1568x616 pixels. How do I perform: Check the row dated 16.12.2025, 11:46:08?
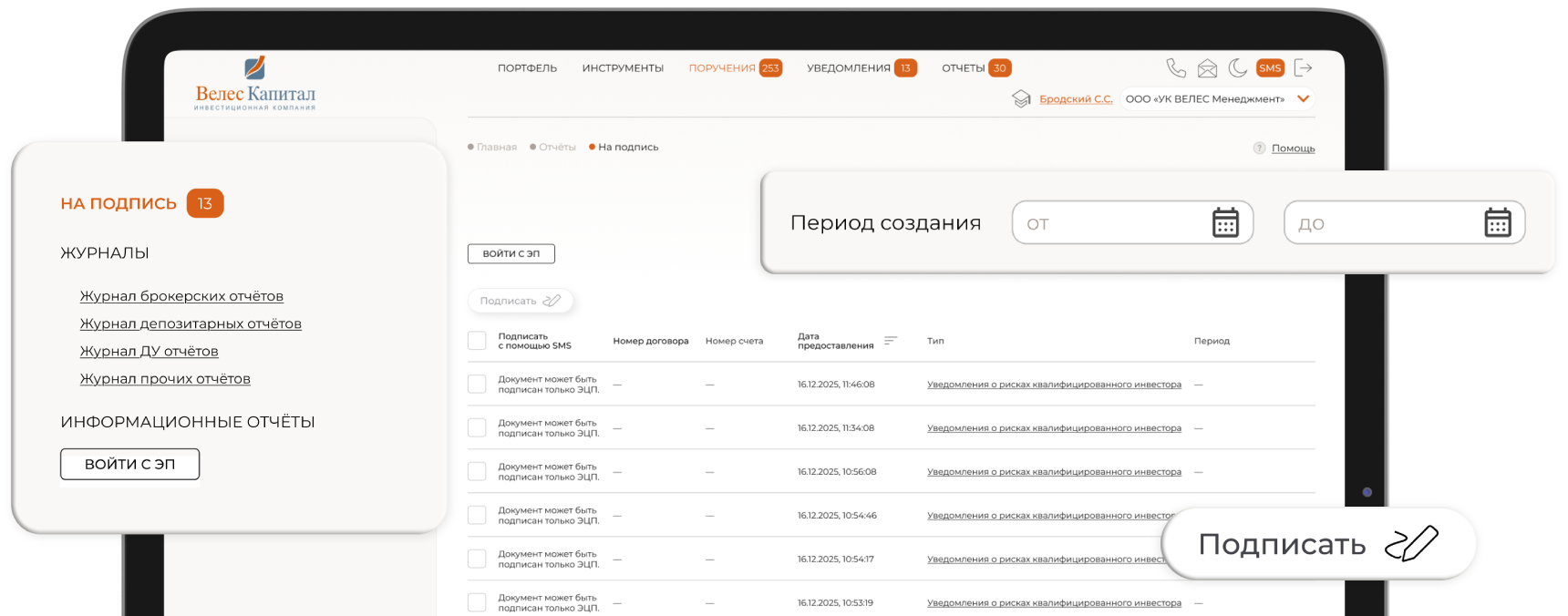477,385
